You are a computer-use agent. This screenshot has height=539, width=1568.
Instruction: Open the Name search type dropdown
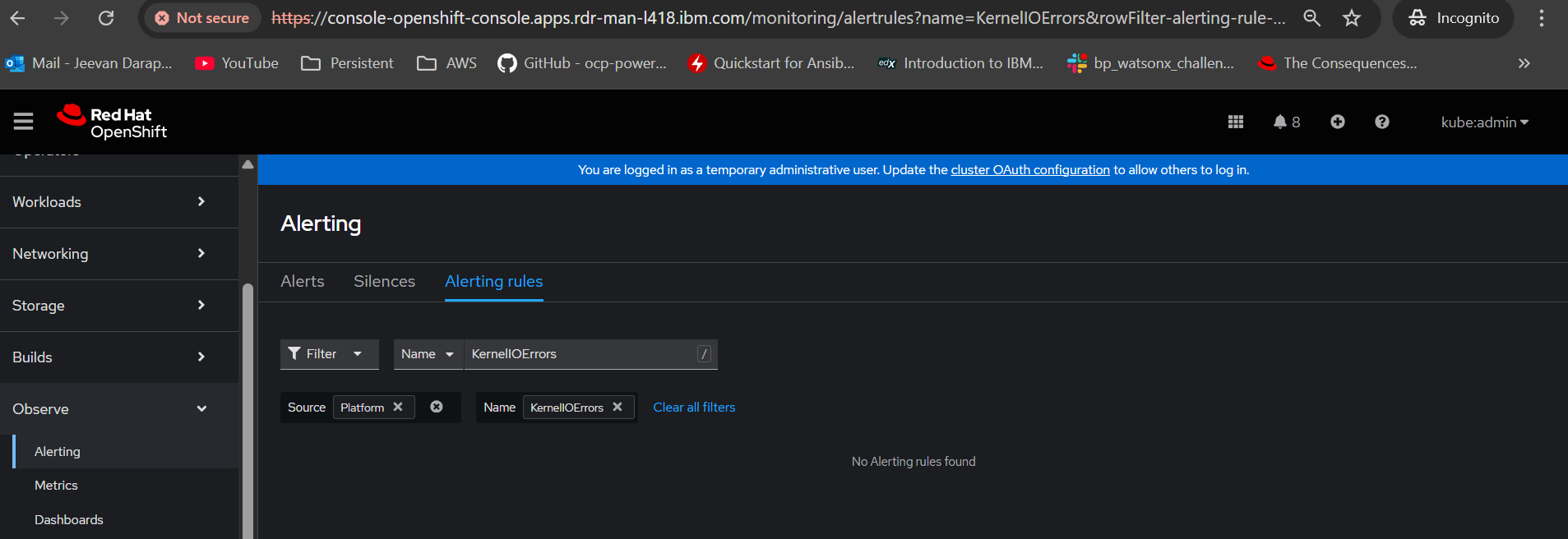(428, 354)
